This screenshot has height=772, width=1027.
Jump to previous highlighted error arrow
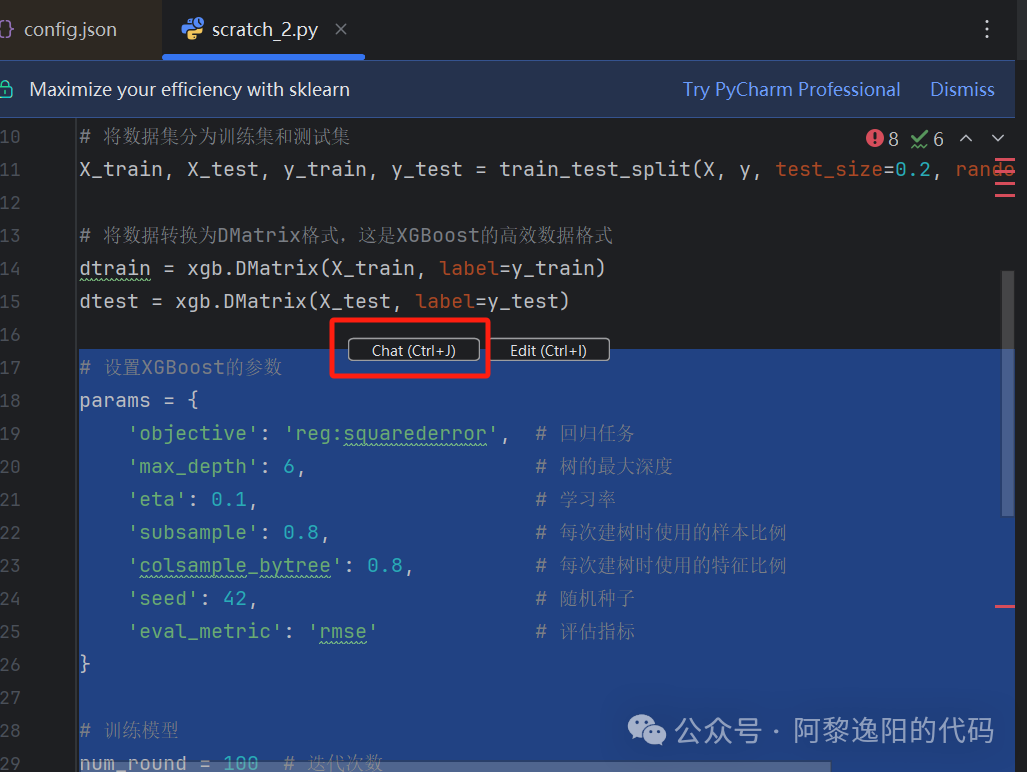point(965,138)
